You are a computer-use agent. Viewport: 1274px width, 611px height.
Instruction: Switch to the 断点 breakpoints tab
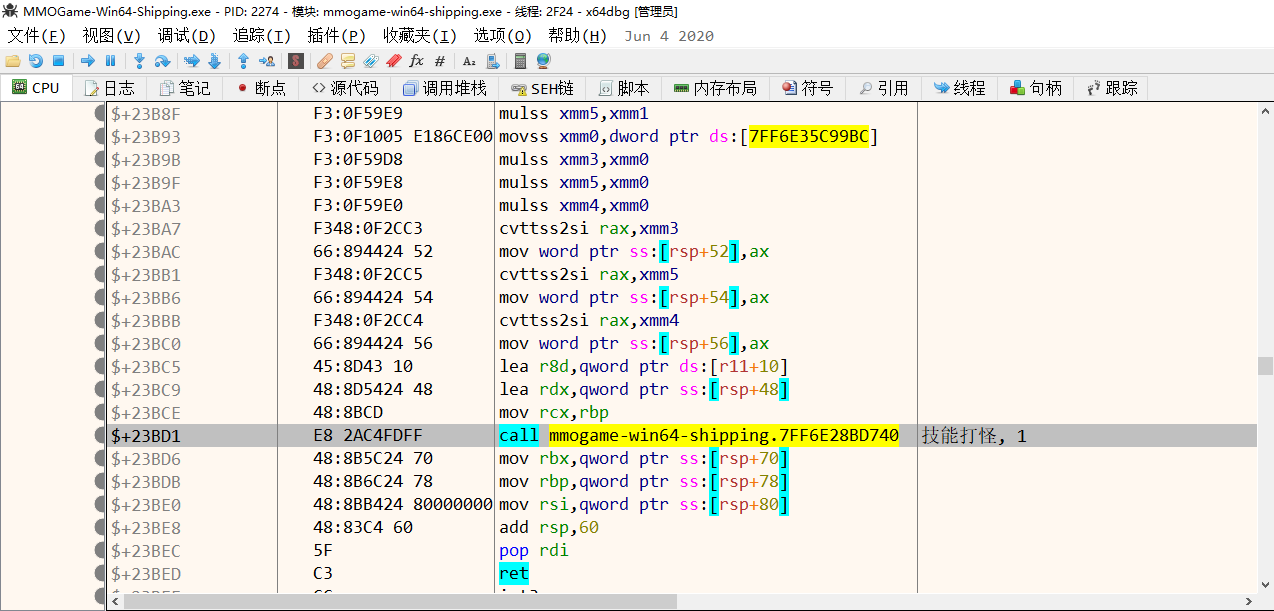point(261,88)
